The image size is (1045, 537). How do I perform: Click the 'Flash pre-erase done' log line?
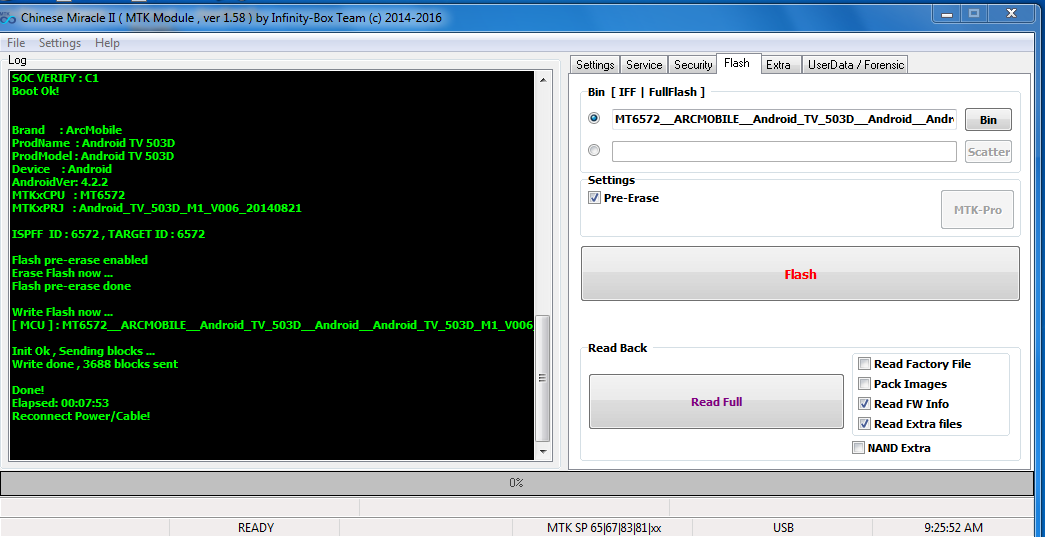click(71, 286)
